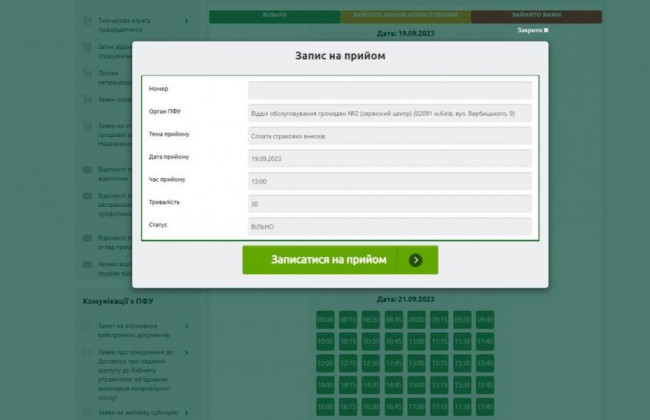The width and height of the screenshot is (650, 420).
Task: Click the 'Тривалість' field showing 30
Action: (389, 204)
